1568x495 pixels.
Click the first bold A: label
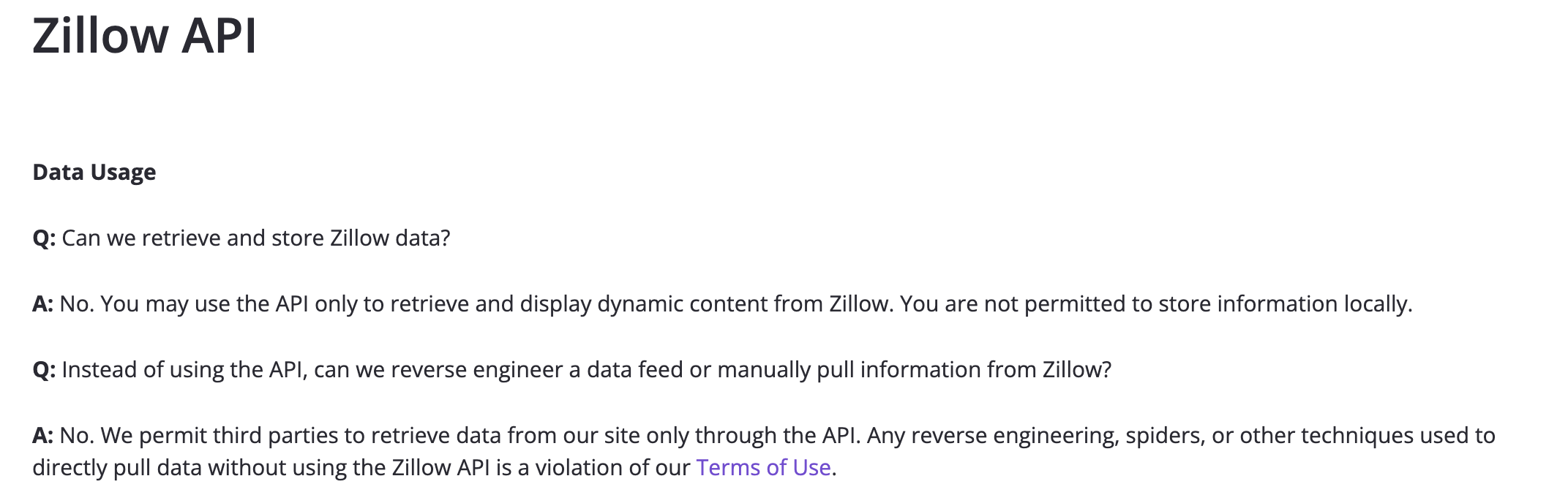(42, 304)
